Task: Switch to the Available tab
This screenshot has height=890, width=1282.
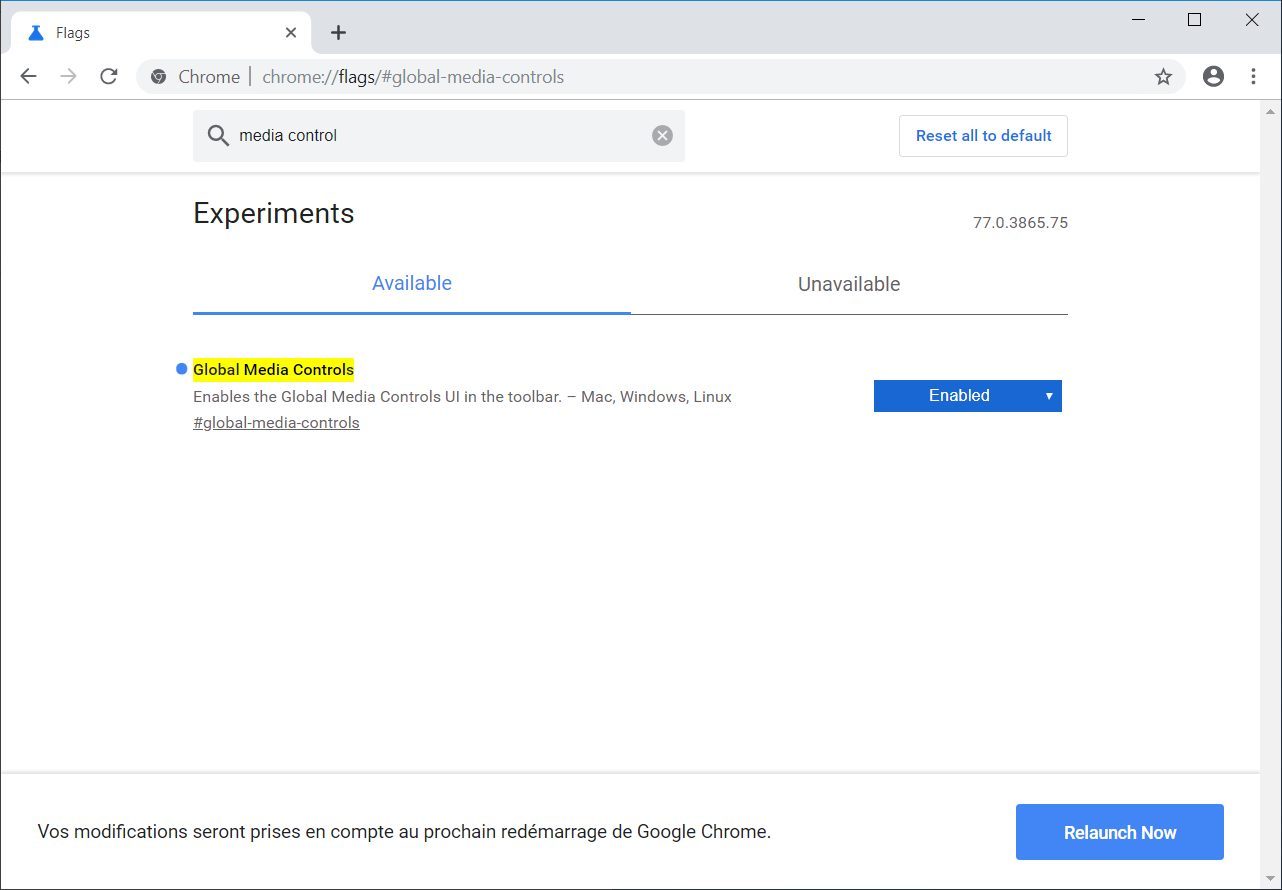Action: 412,284
